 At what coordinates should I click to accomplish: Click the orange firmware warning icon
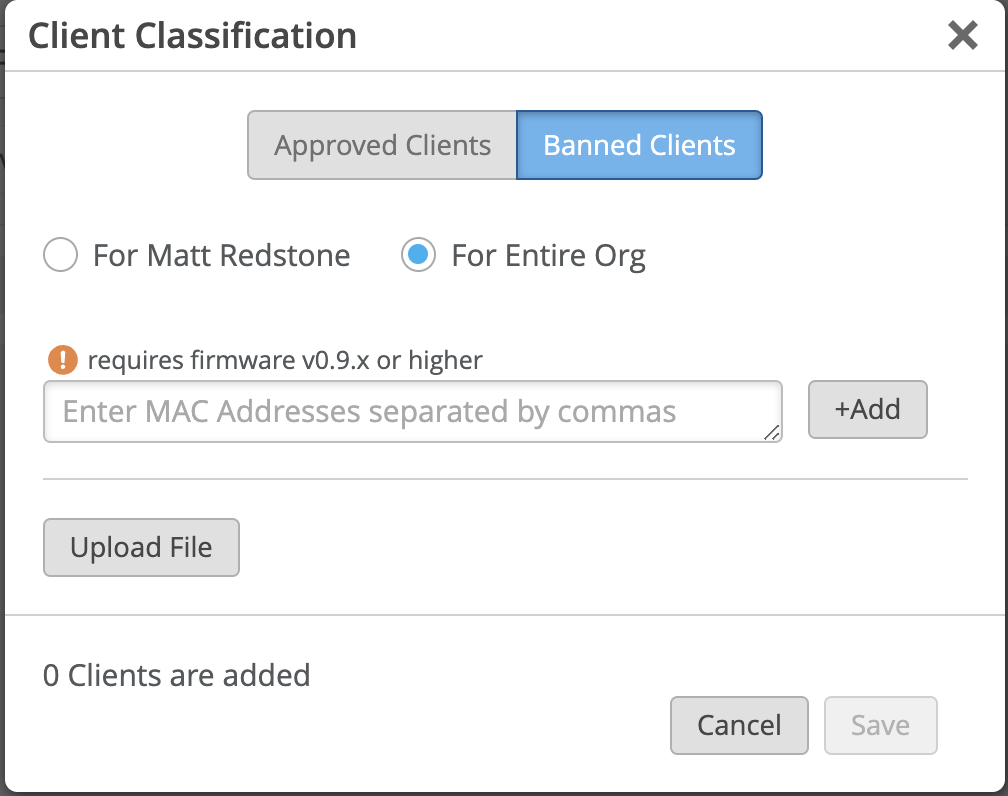click(x=63, y=359)
